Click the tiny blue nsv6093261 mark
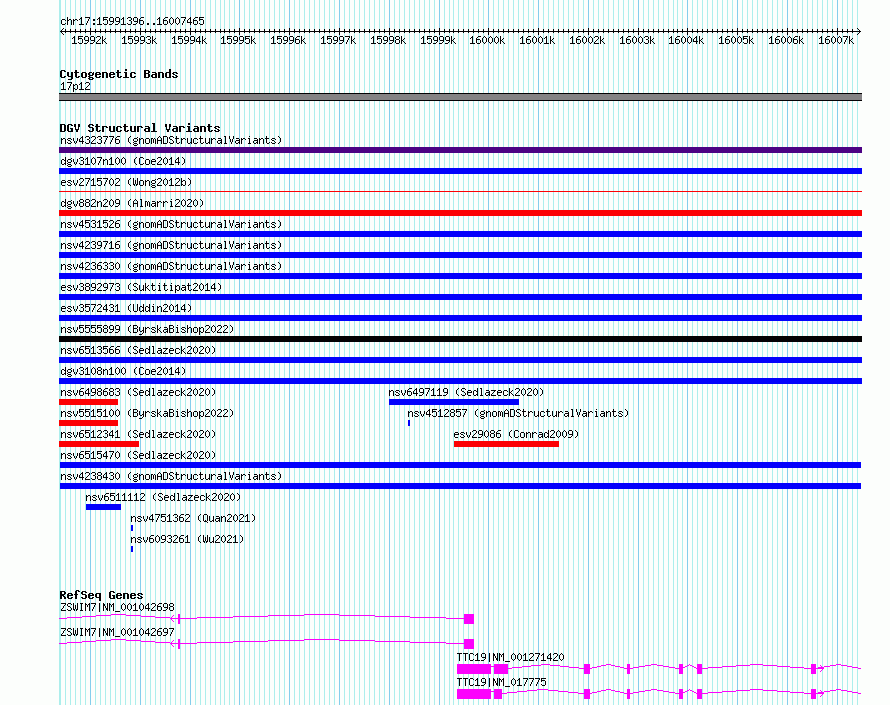 (x=132, y=549)
